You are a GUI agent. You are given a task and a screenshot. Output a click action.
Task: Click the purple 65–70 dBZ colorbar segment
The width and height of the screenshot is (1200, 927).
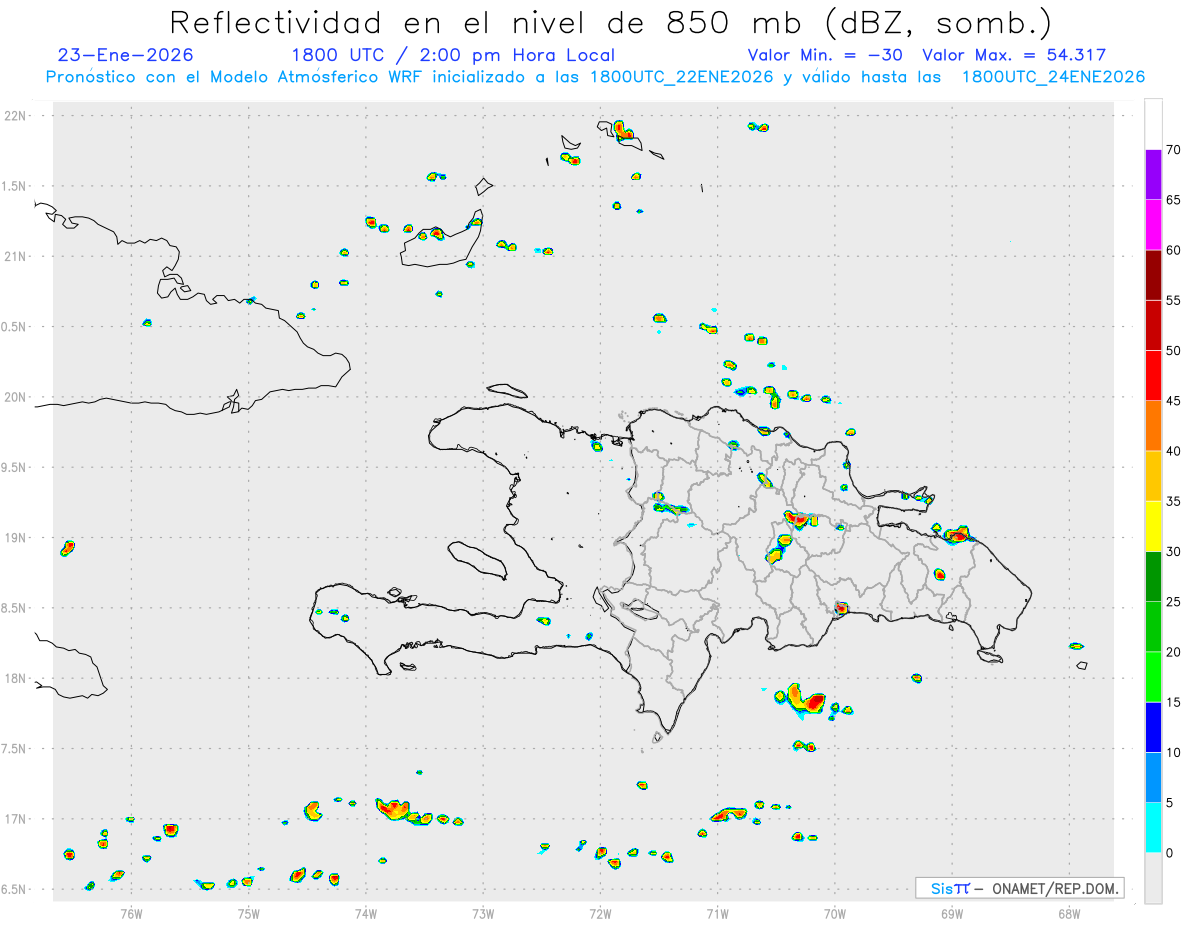pyautogui.click(x=1153, y=174)
